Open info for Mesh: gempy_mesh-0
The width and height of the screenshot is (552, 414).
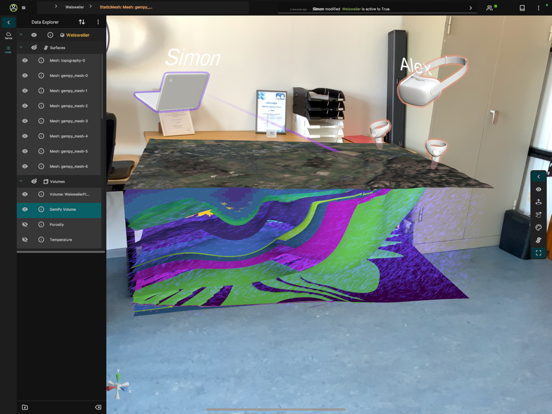[41, 76]
